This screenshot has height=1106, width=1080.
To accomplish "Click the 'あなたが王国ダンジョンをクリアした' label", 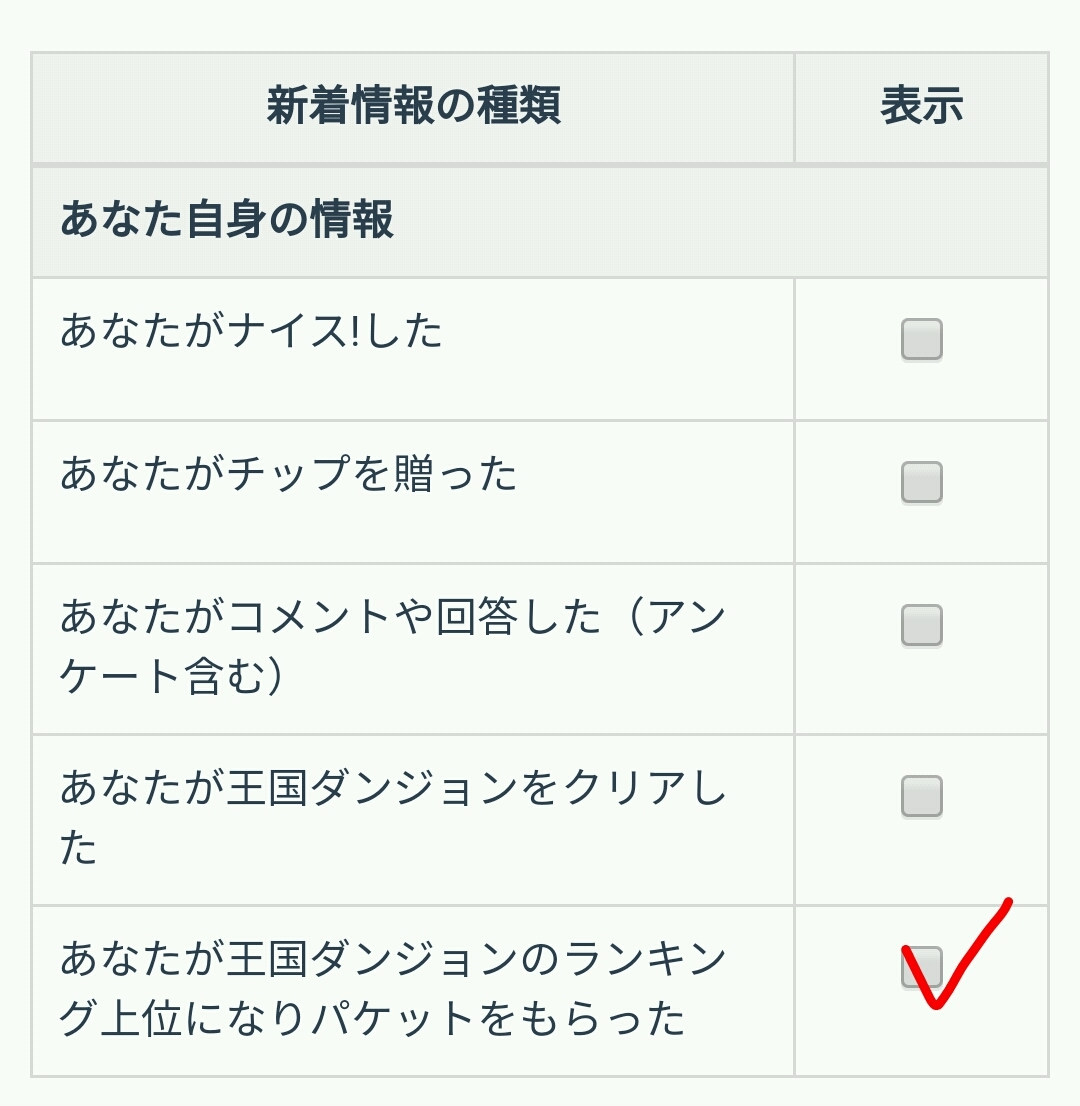I will click(x=392, y=817).
